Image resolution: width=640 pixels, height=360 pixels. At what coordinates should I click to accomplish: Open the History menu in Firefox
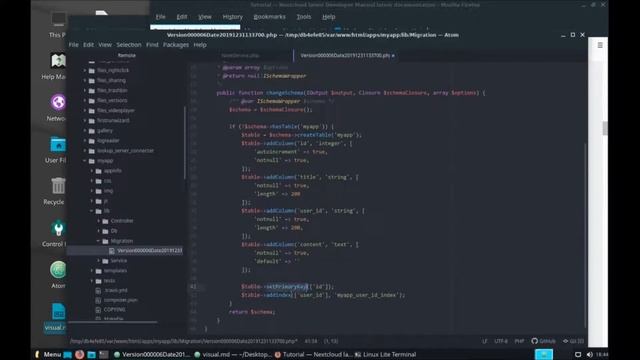[x=233, y=17]
